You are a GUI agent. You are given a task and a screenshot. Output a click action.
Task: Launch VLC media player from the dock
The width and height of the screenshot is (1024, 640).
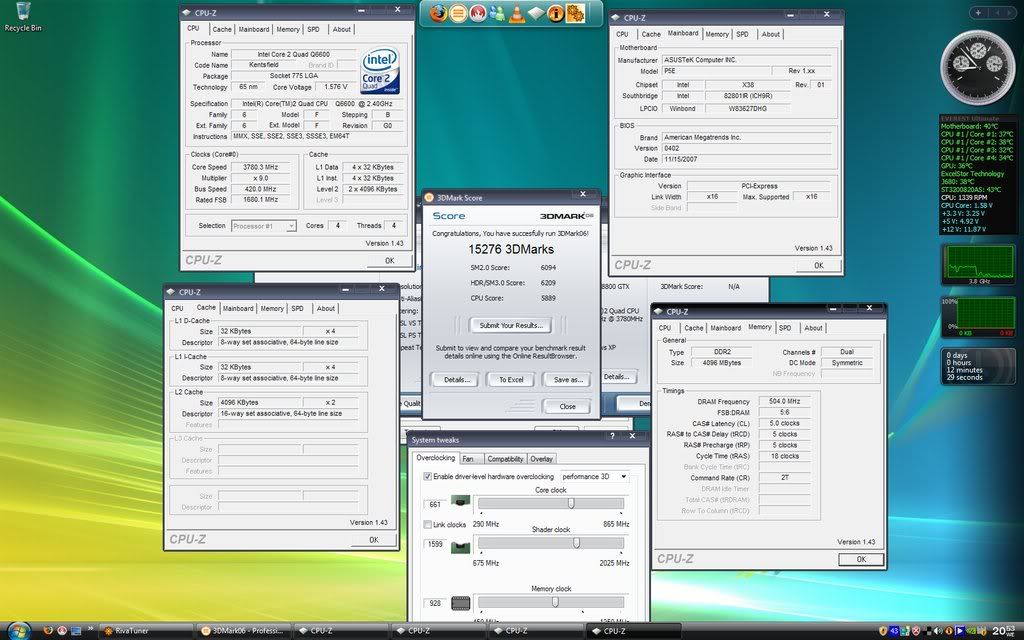click(x=517, y=13)
